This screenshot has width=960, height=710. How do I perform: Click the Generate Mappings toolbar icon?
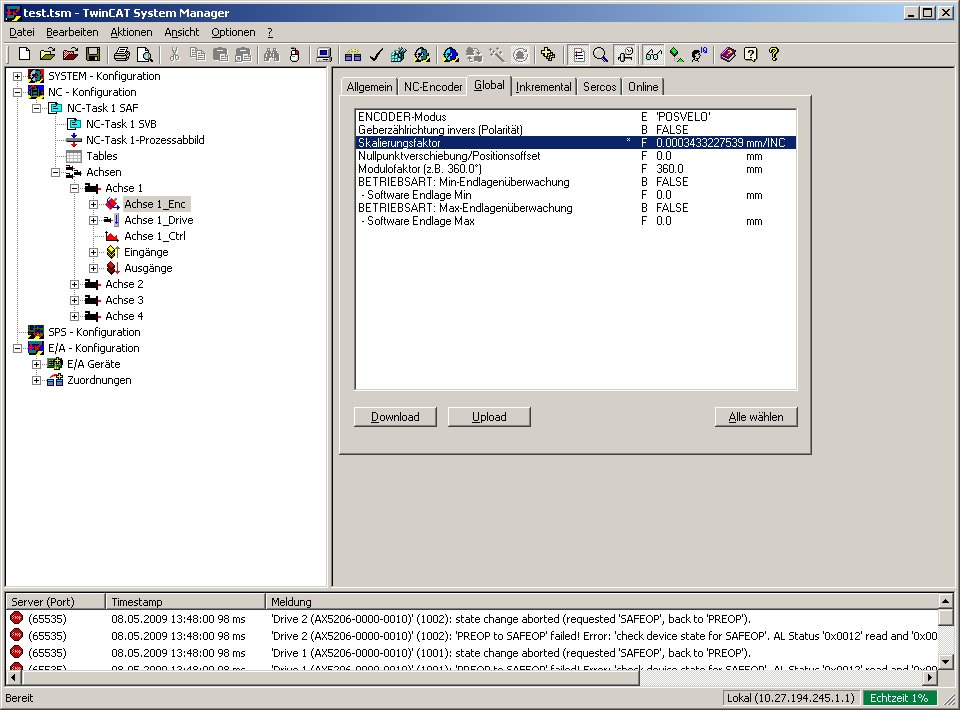click(x=353, y=54)
